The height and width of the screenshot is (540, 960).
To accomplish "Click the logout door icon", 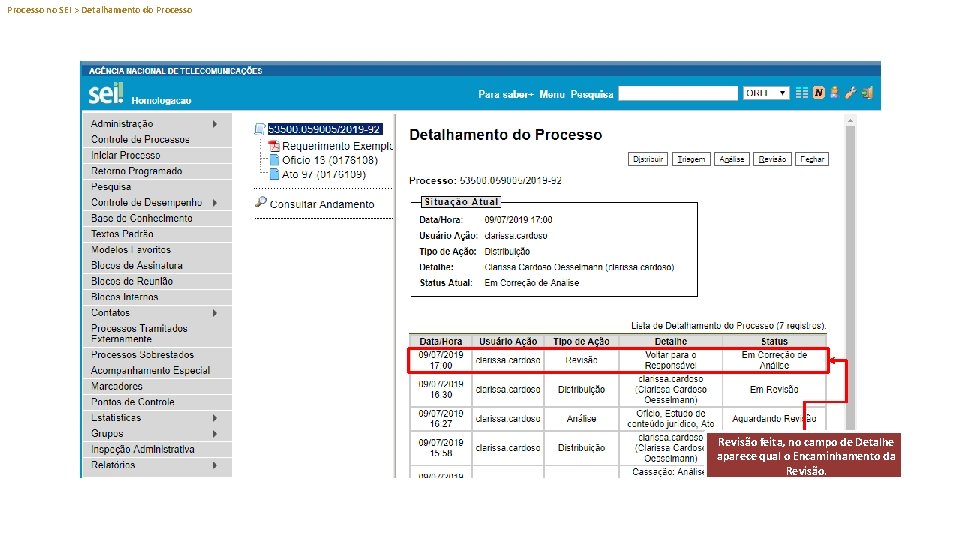I will pos(867,93).
